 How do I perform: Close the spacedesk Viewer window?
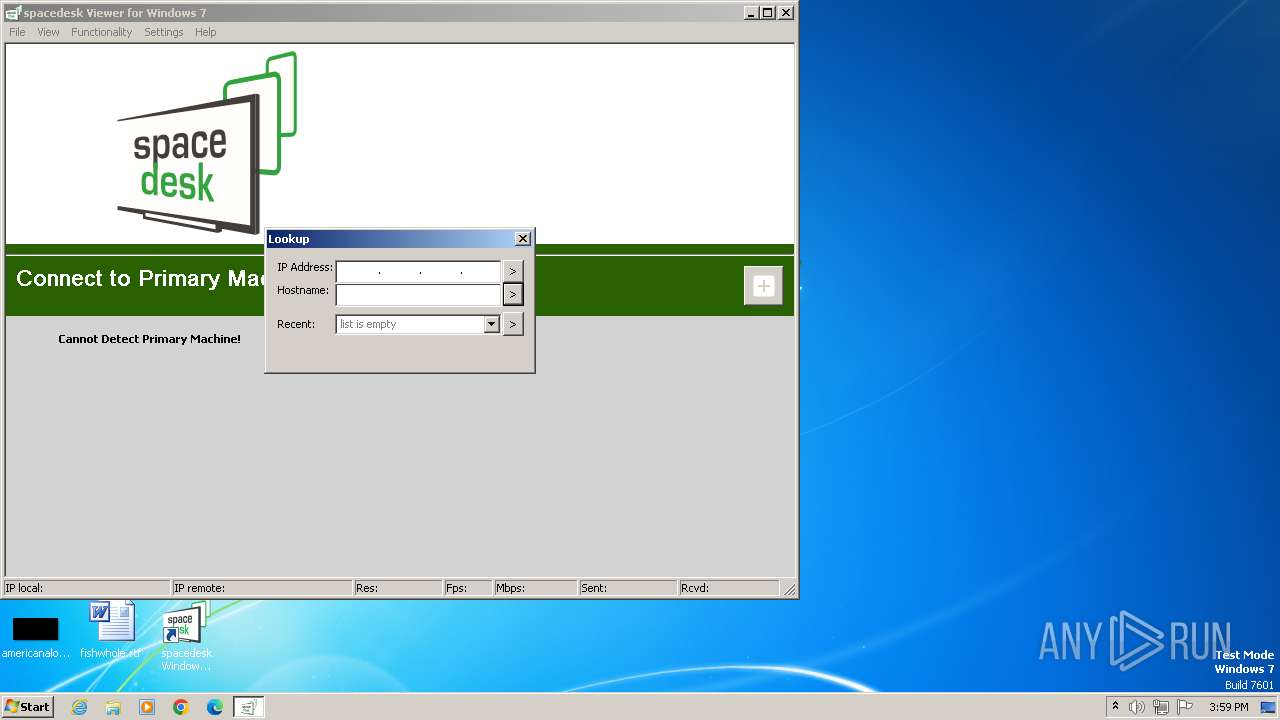click(786, 13)
